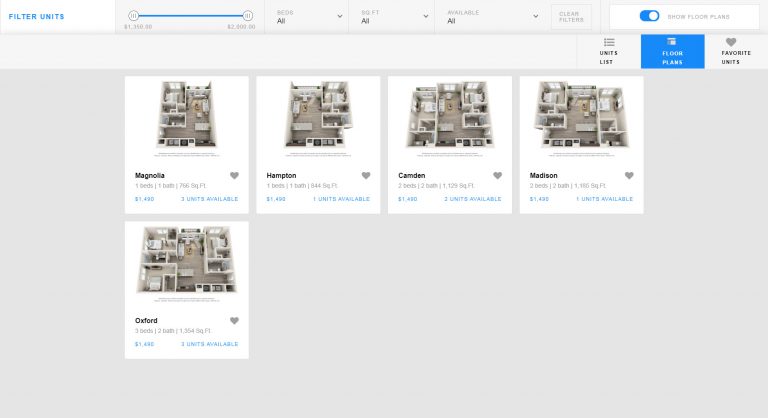Favorite the Magnolia floor plan heart icon
Screen dimensions: 768x418
point(234,175)
